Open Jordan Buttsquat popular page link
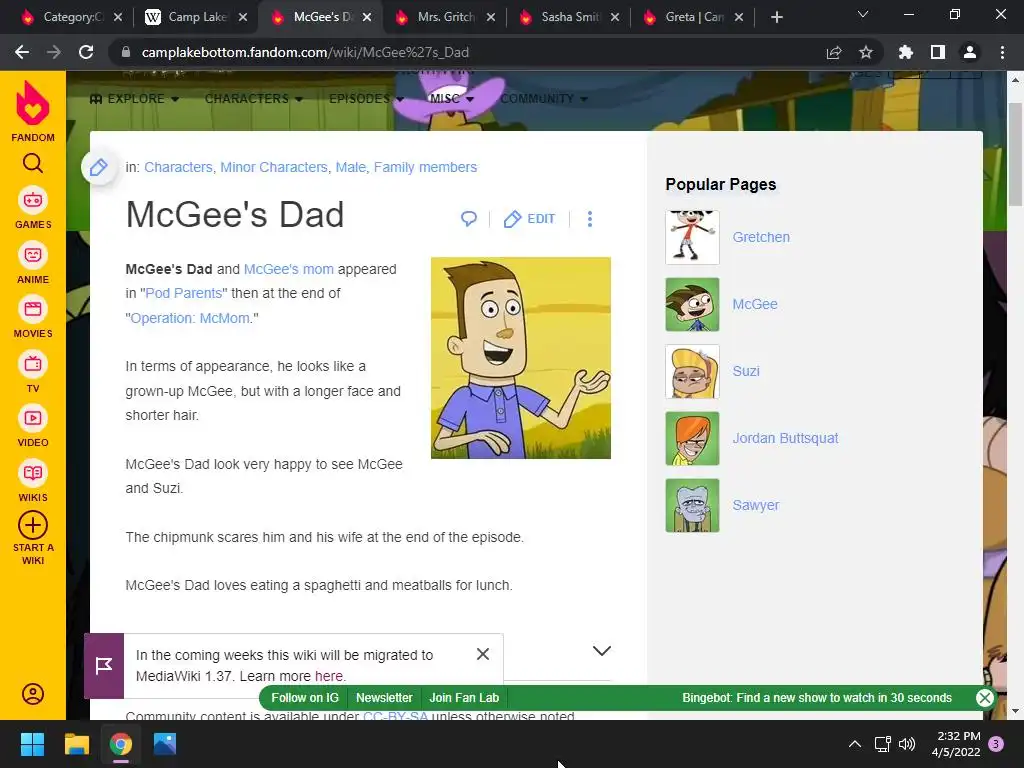 coord(785,438)
